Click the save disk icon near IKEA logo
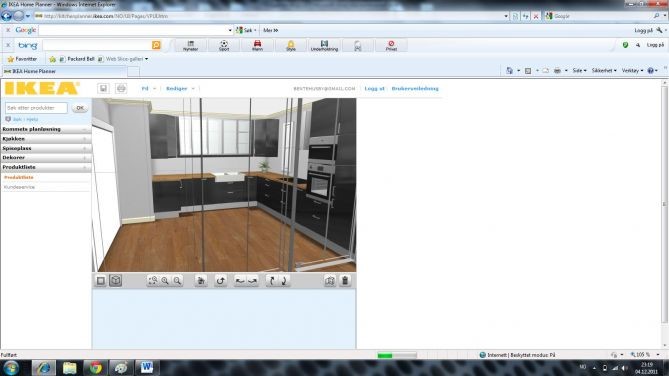The image size is (669, 376). (103, 88)
